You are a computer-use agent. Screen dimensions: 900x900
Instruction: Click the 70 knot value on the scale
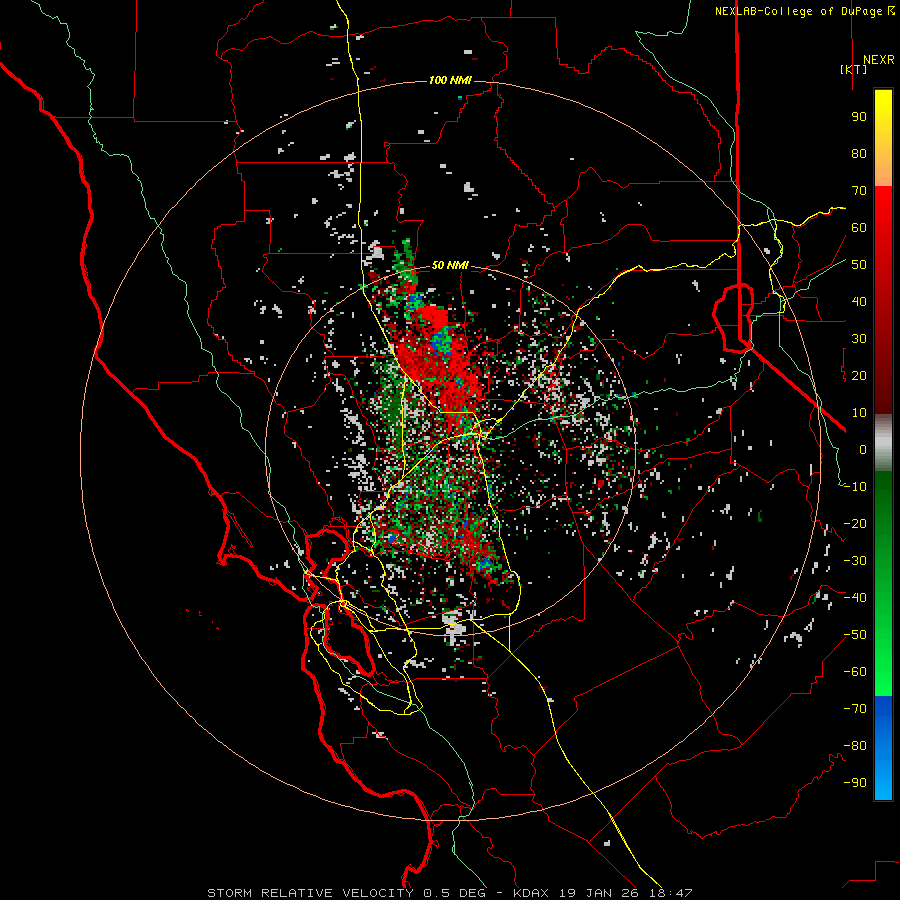tap(859, 191)
